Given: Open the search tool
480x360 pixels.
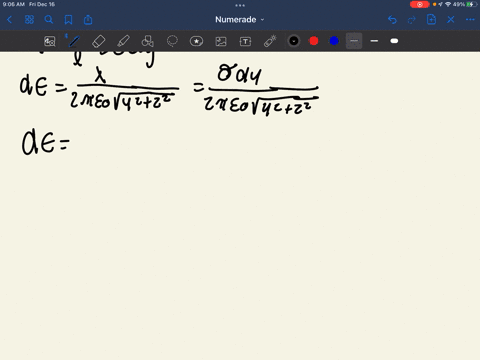Looking at the screenshot, I should 49,20.
